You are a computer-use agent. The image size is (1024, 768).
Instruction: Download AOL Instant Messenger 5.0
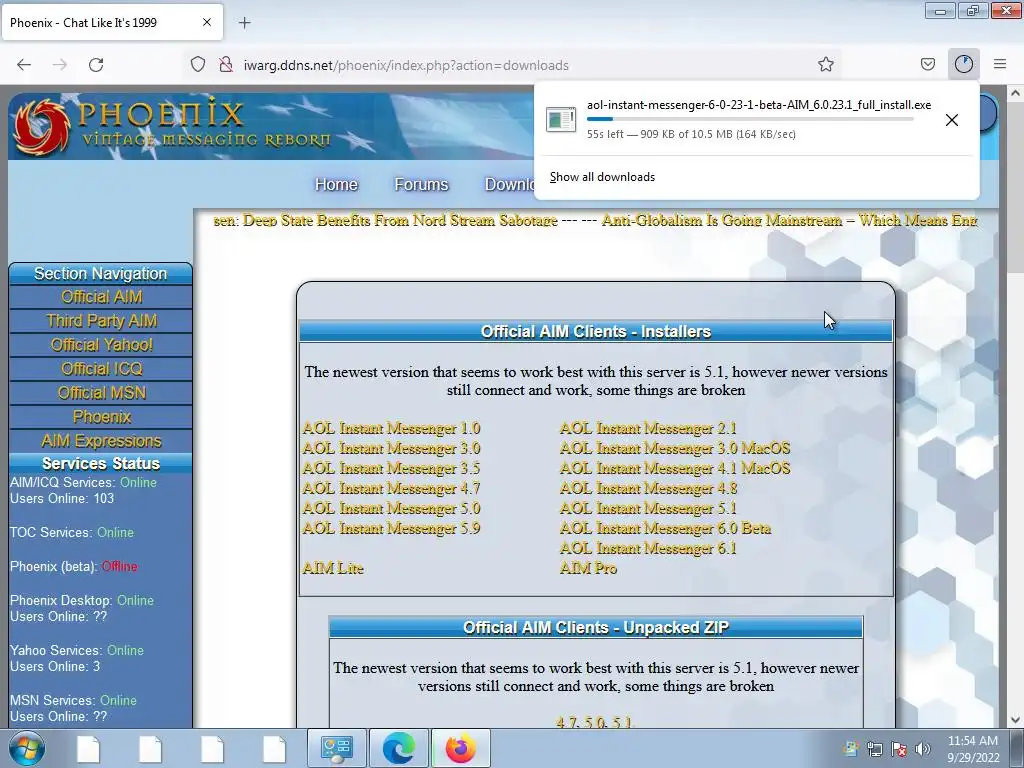391,508
